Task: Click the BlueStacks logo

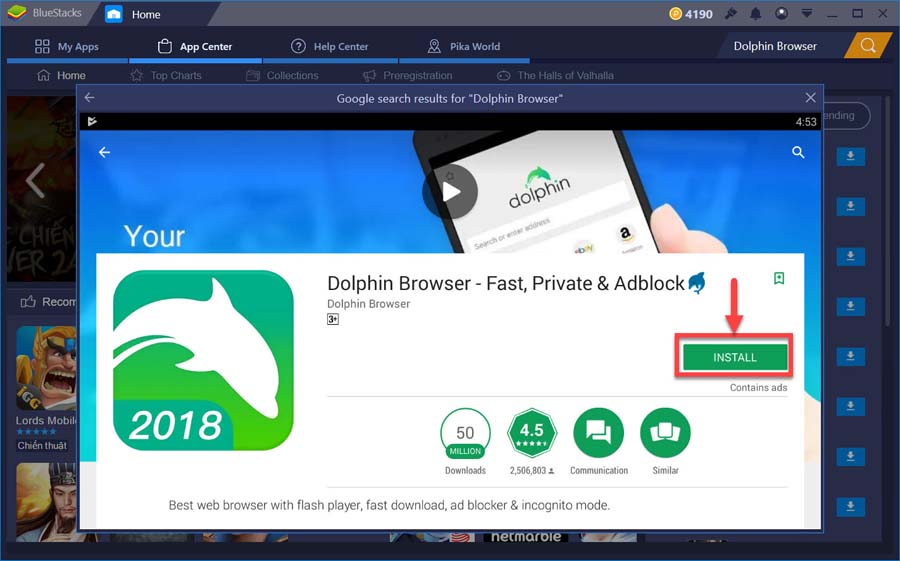Action: coord(17,13)
